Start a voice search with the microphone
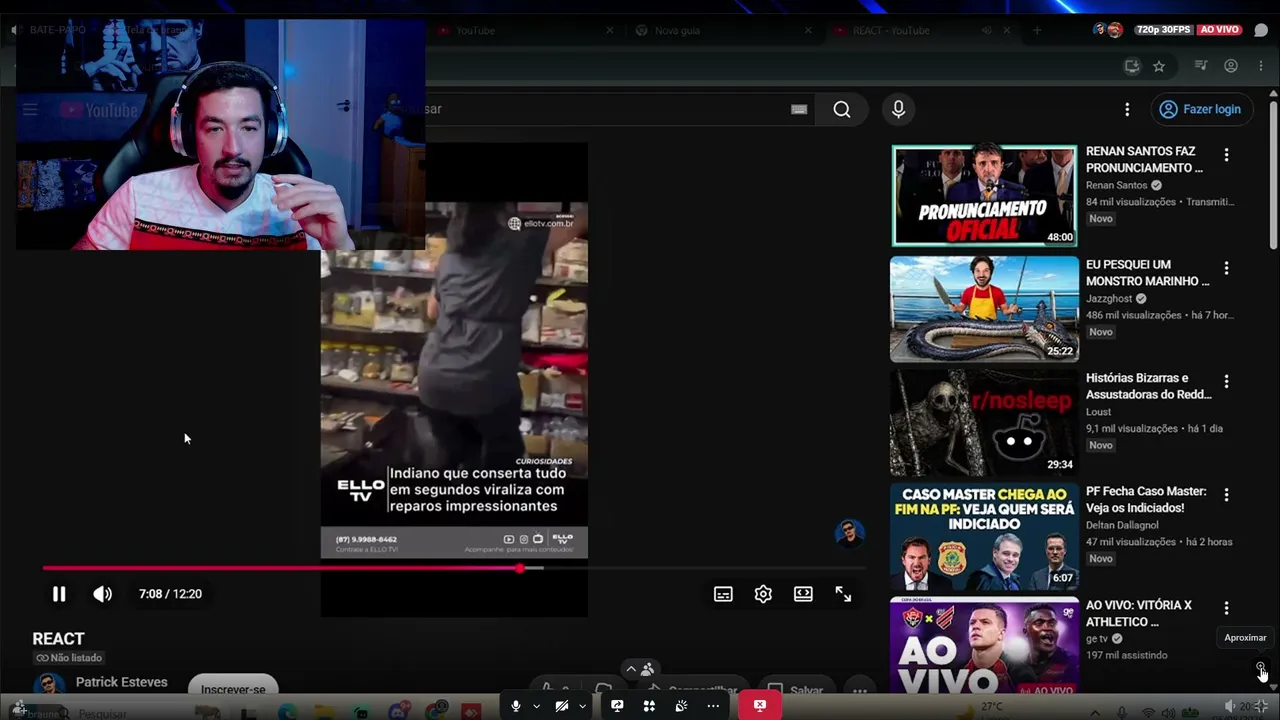This screenshot has height=720, width=1280. point(898,109)
